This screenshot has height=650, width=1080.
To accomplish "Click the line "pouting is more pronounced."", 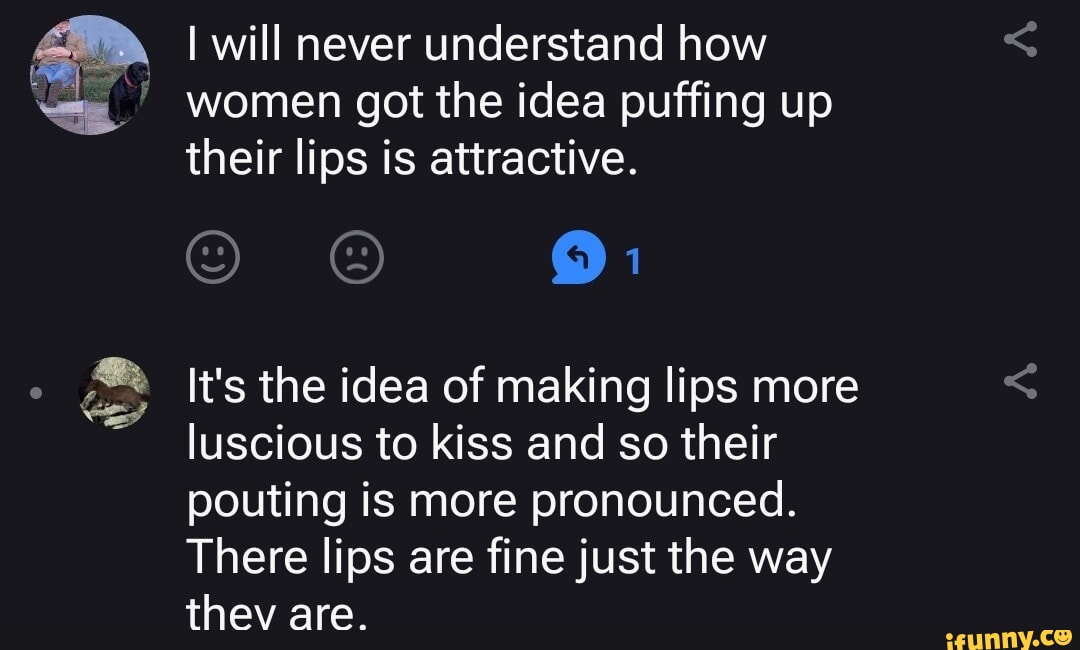I will click(492, 502).
